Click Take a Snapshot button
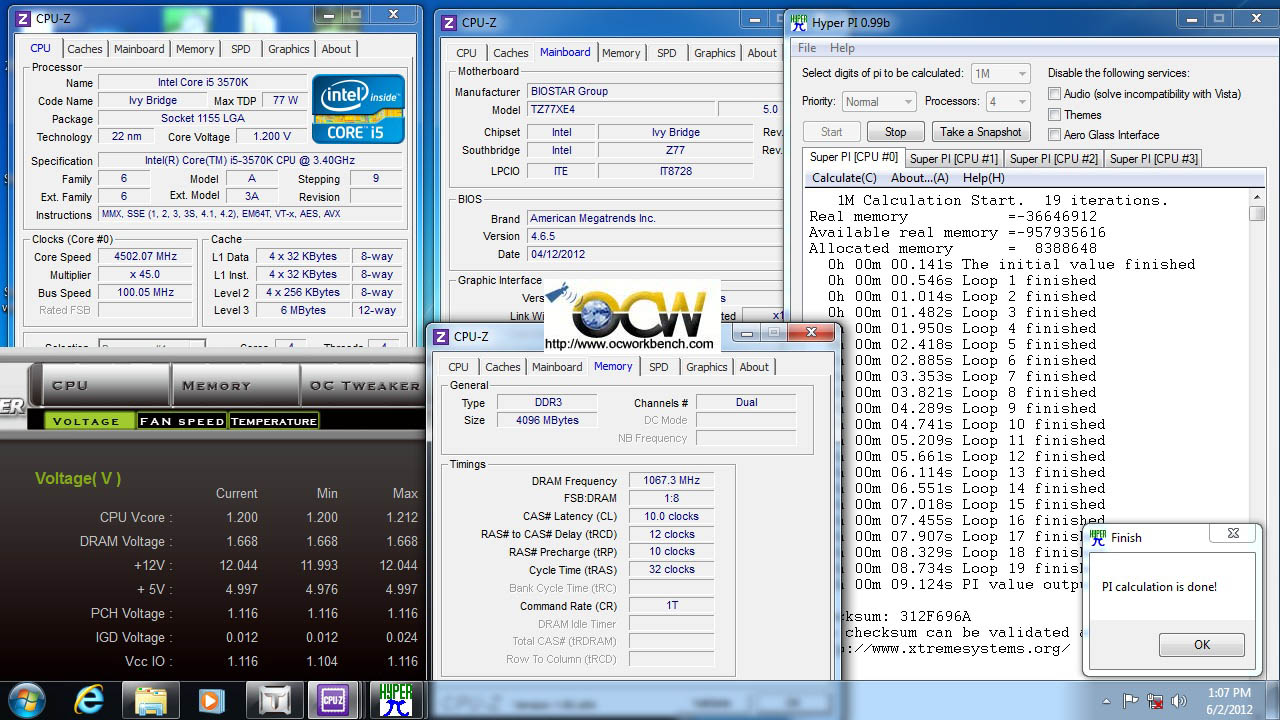This screenshot has height=720, width=1280. point(980,132)
